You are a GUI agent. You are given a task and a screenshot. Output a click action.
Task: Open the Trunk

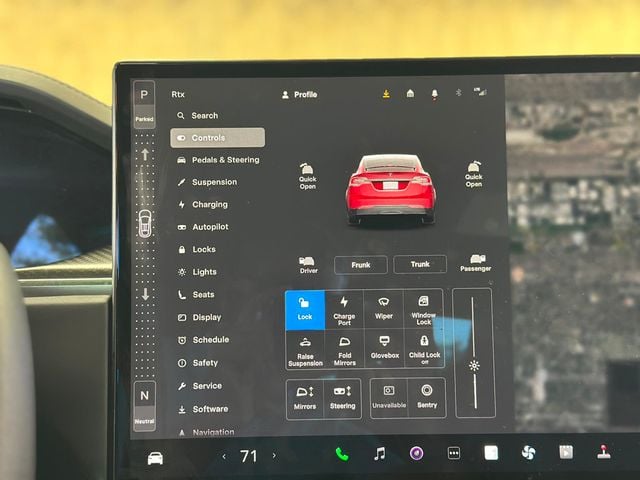click(x=420, y=264)
